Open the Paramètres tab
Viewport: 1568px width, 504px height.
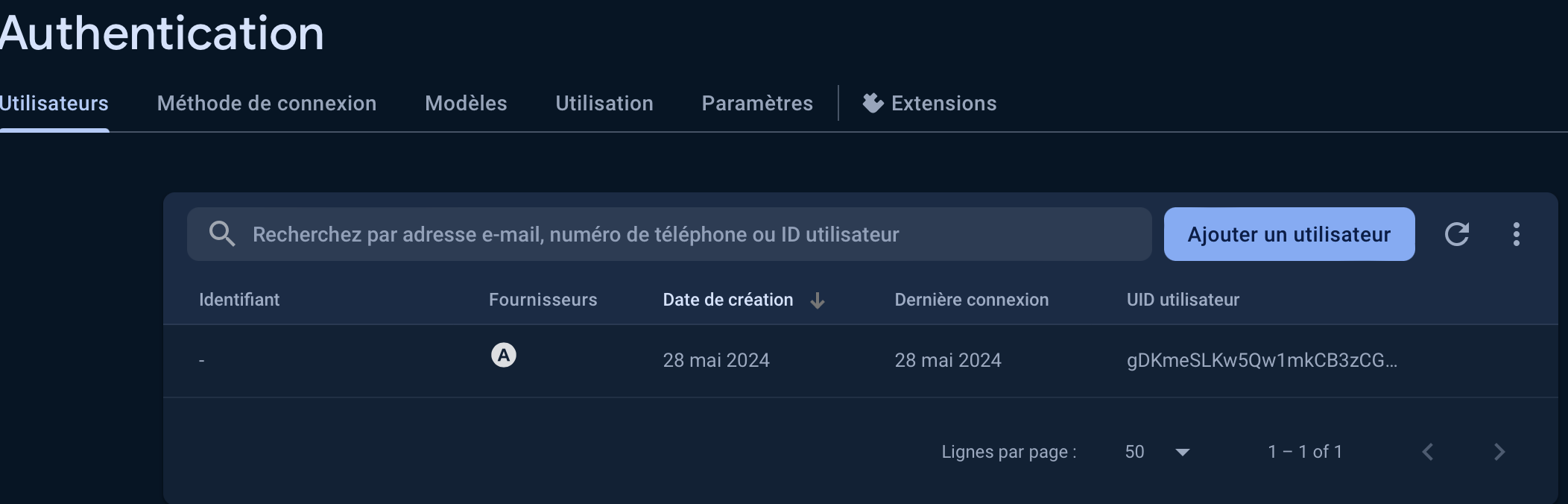[x=757, y=103]
